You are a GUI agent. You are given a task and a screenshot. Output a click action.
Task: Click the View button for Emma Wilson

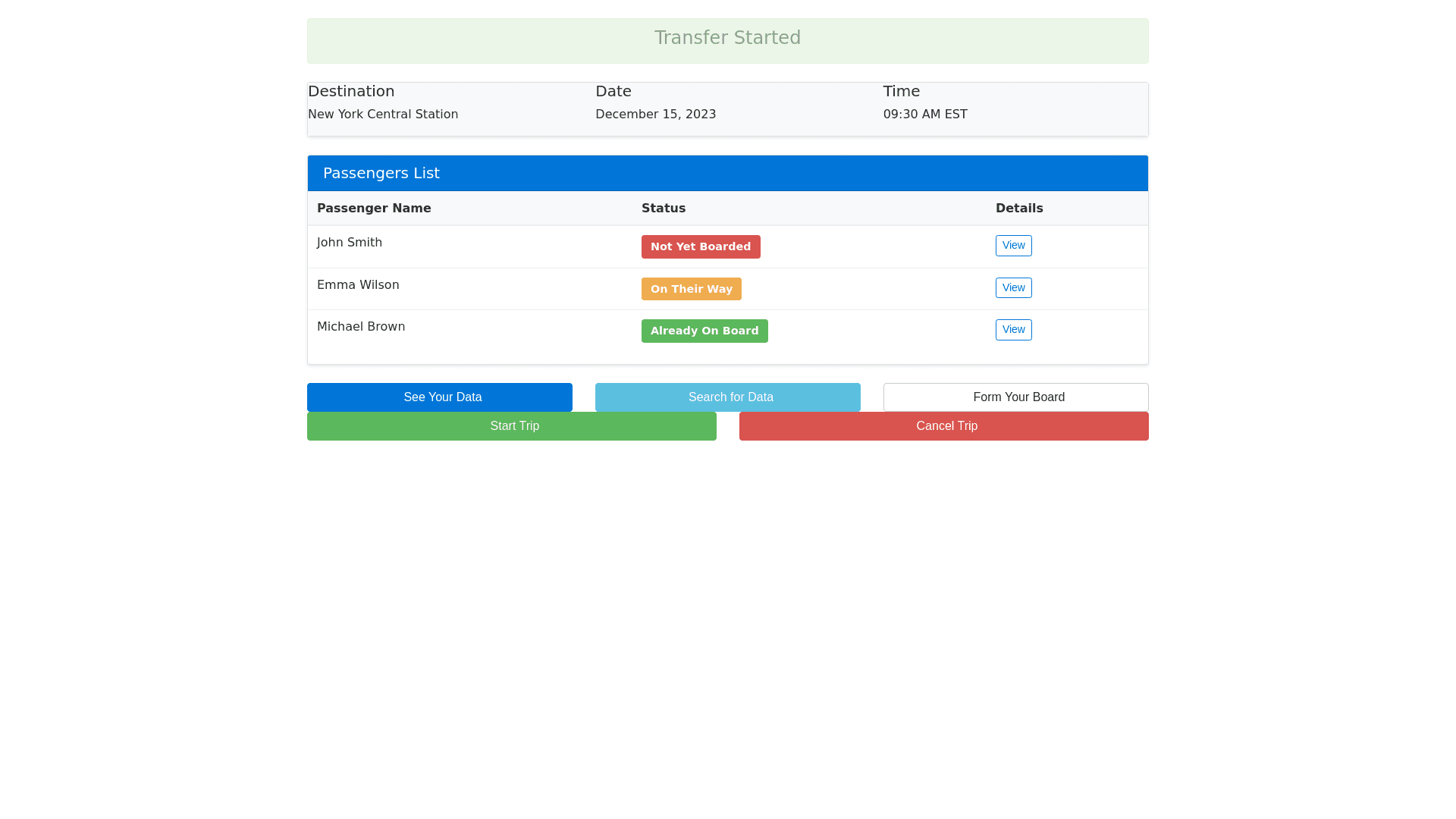[1013, 287]
